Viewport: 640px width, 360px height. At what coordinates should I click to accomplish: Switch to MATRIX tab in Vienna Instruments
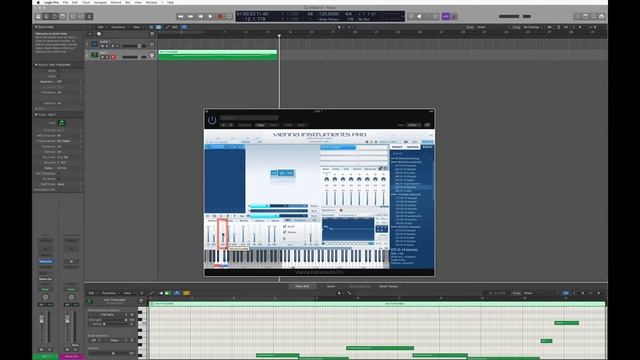click(412, 147)
